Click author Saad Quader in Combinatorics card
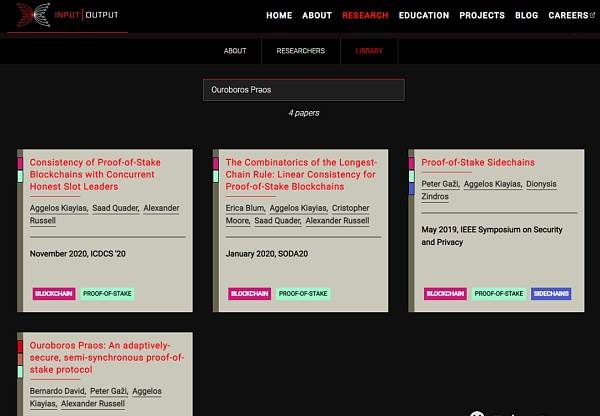The width and height of the screenshot is (600, 416). [x=277, y=221]
